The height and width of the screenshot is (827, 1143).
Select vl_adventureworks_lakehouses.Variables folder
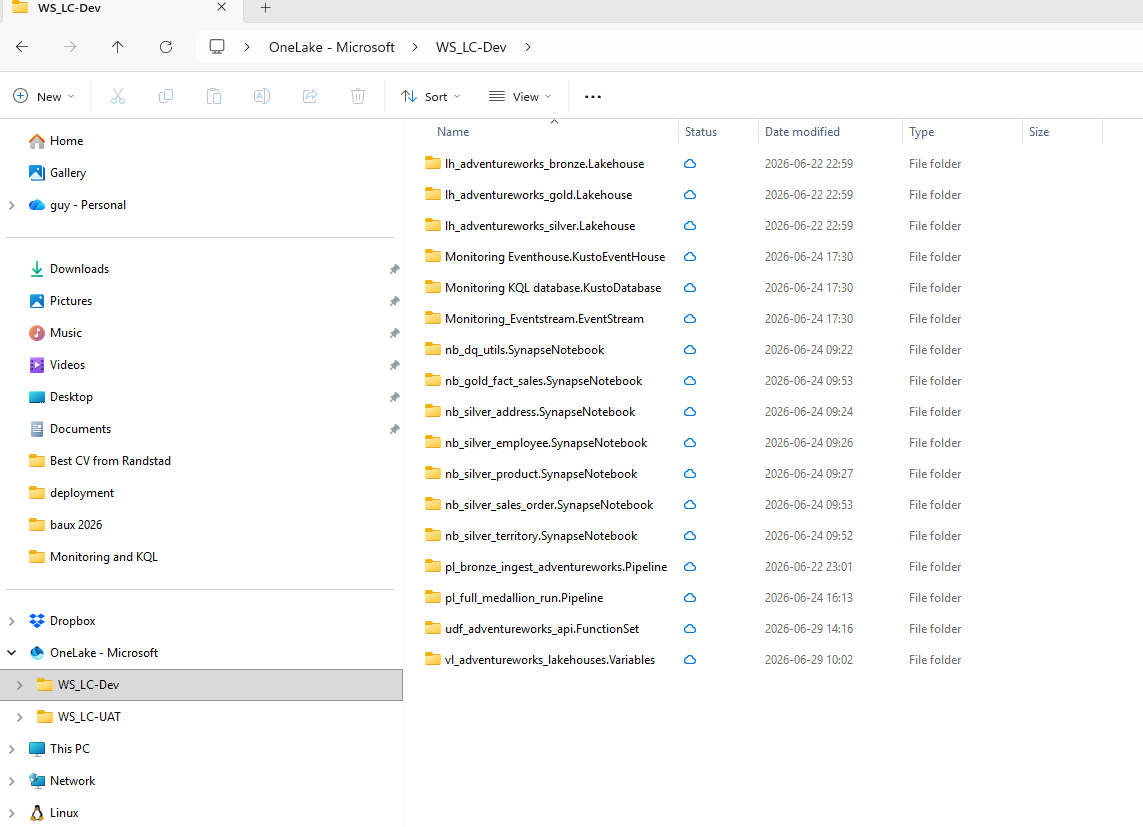click(x=550, y=659)
